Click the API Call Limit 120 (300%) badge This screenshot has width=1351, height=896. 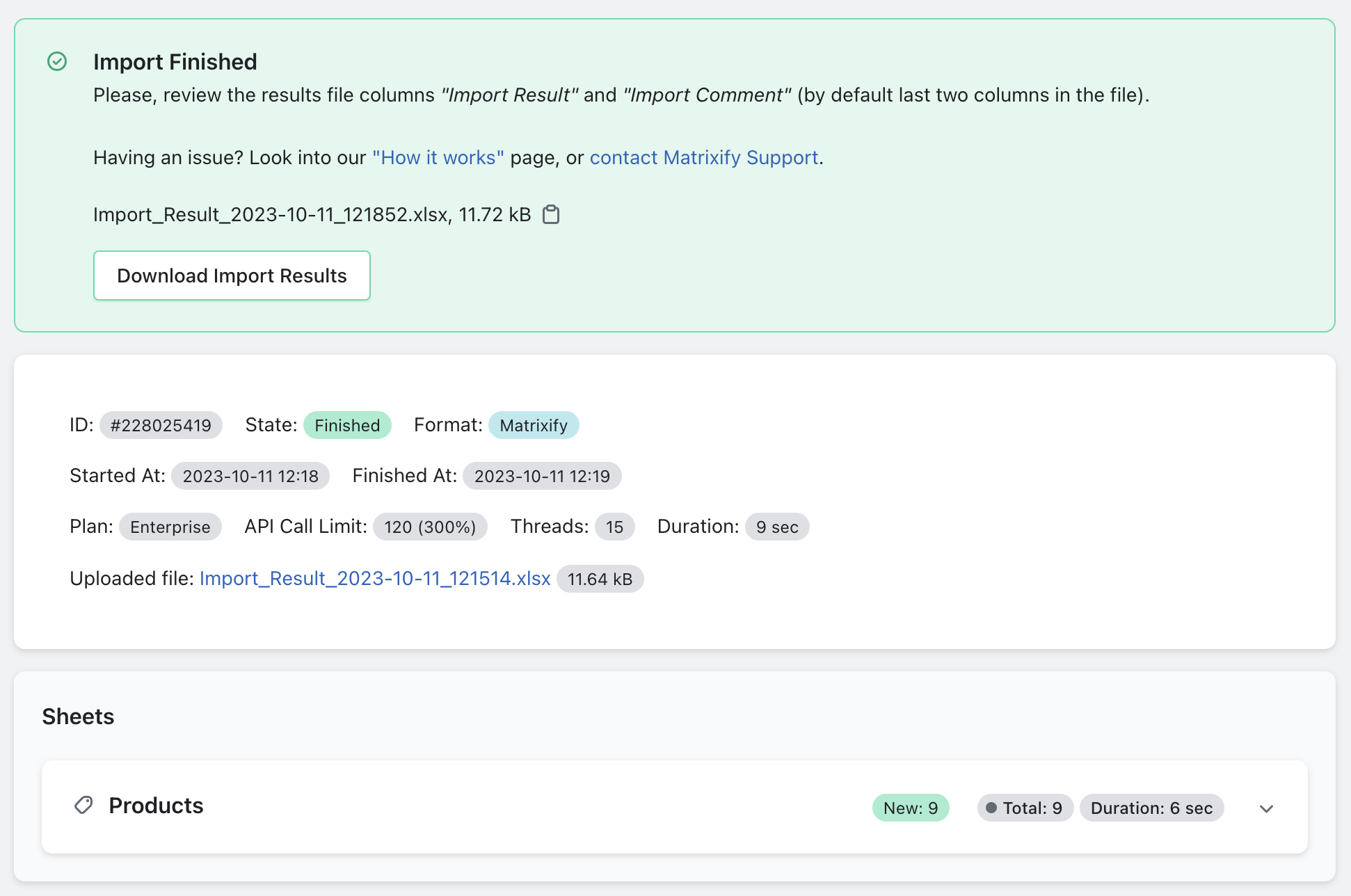430,527
